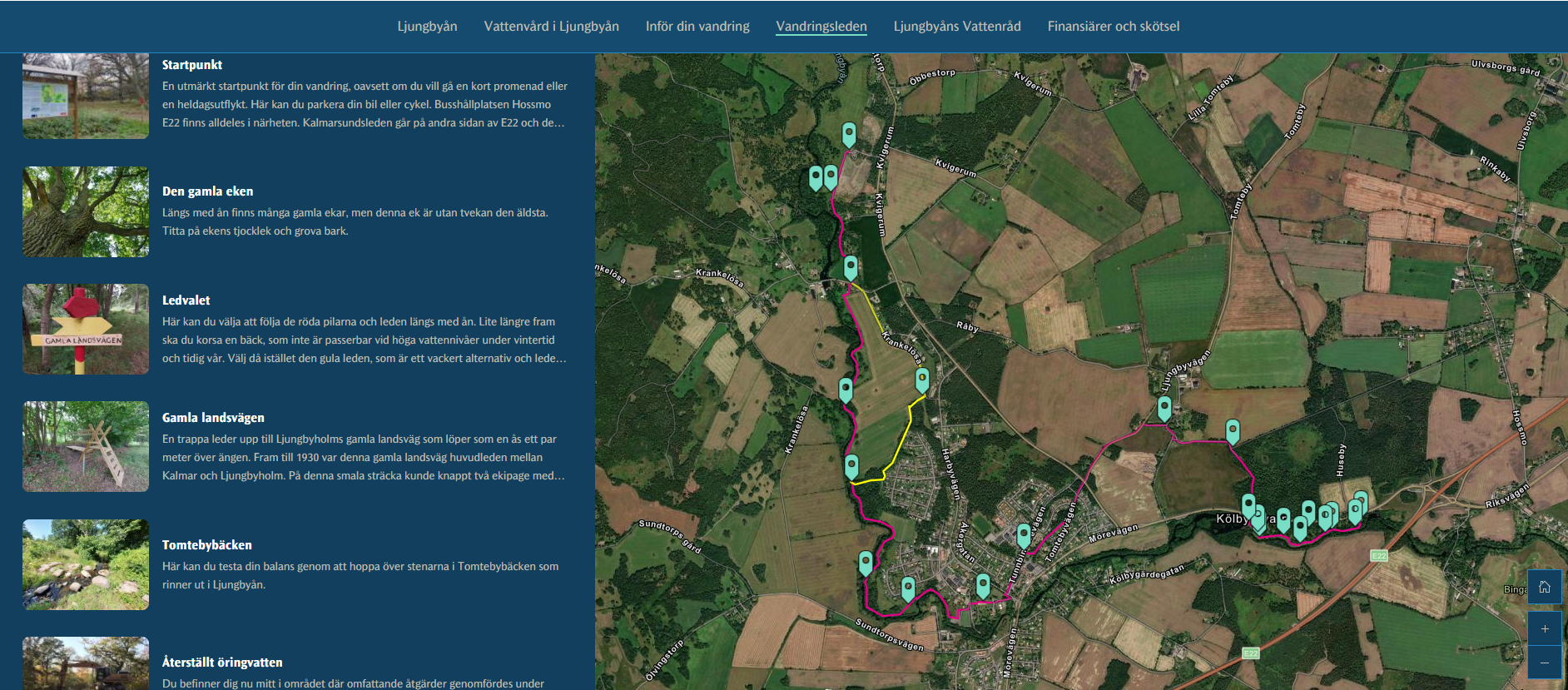Select the northernmost trail marker pin
The width and height of the screenshot is (1568, 690).
click(848, 133)
